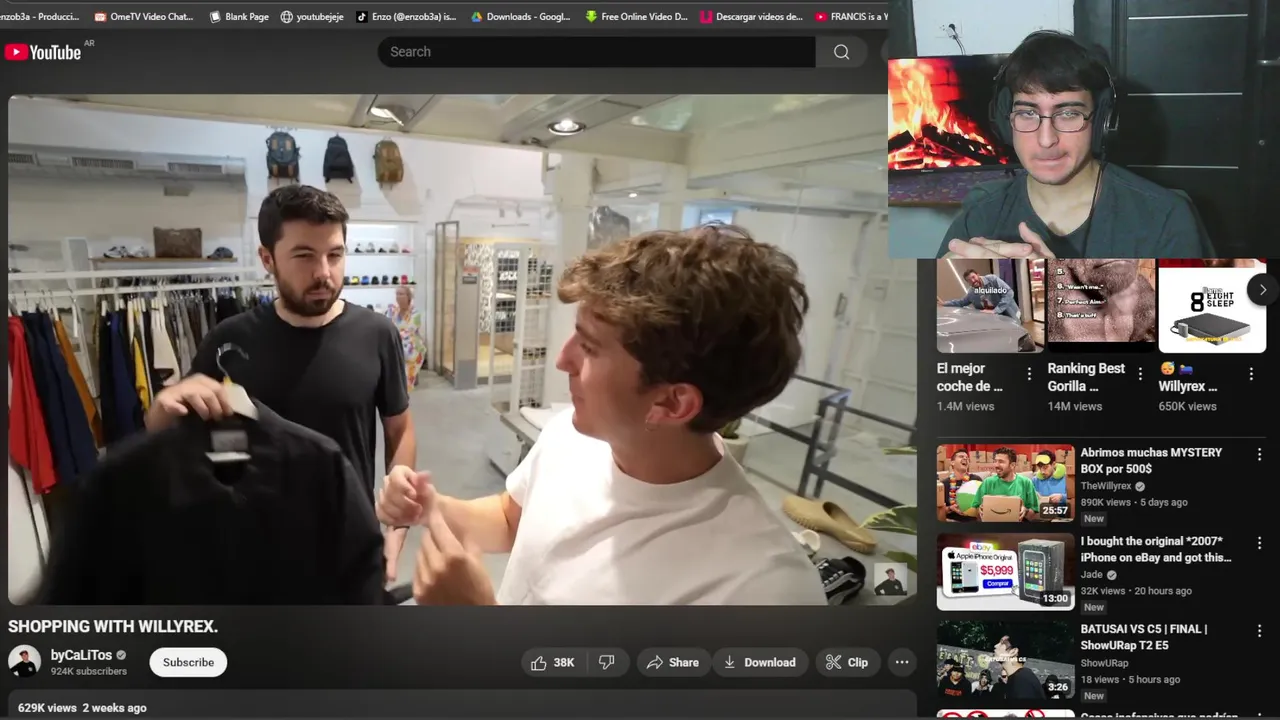Download the current video
Viewport: 1280px width, 720px height.
pyautogui.click(x=759, y=662)
